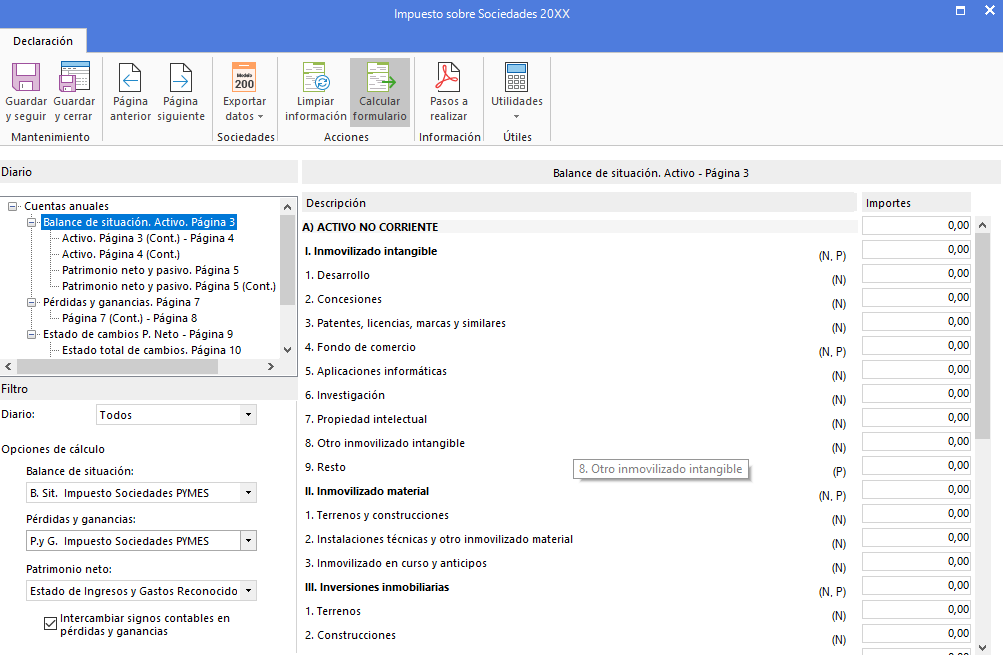Viewport: 1003px width, 658px height.
Task: Click Guardar y seguir icon
Action: (x=26, y=77)
